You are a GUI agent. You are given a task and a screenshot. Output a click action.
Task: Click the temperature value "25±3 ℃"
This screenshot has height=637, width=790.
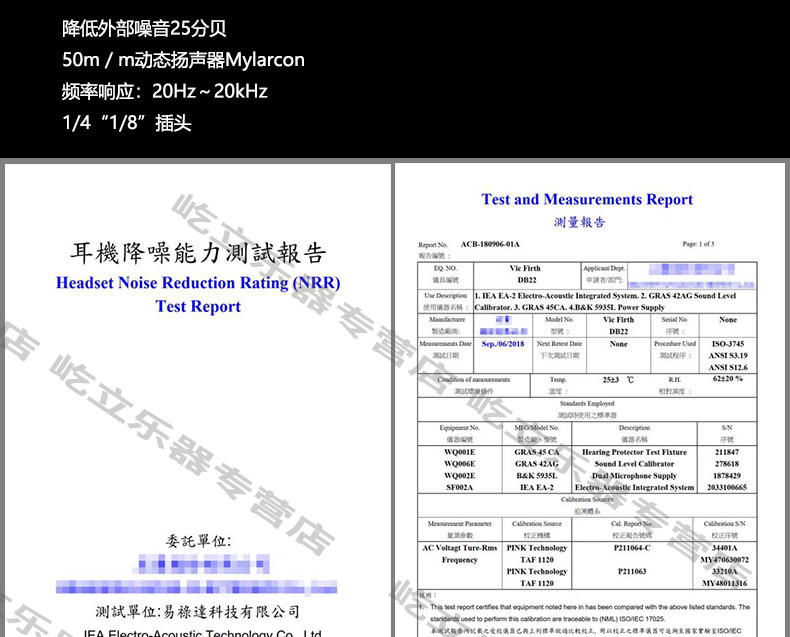click(x=618, y=379)
